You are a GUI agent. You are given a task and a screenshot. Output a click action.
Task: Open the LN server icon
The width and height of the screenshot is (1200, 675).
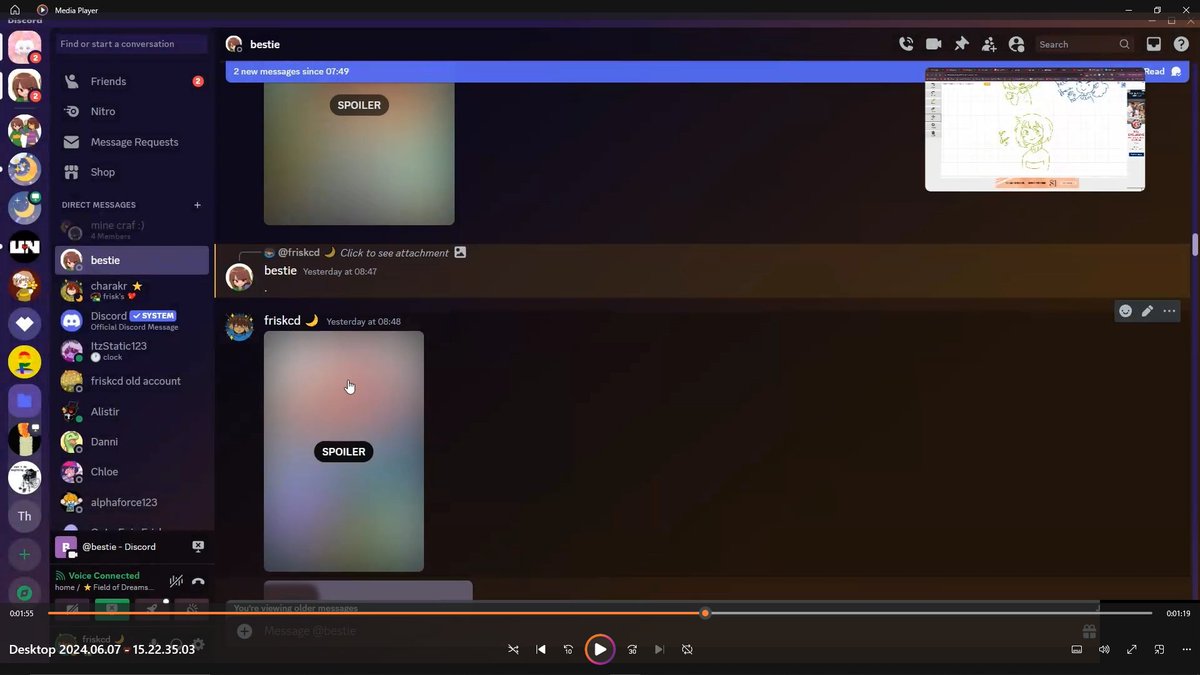25,247
